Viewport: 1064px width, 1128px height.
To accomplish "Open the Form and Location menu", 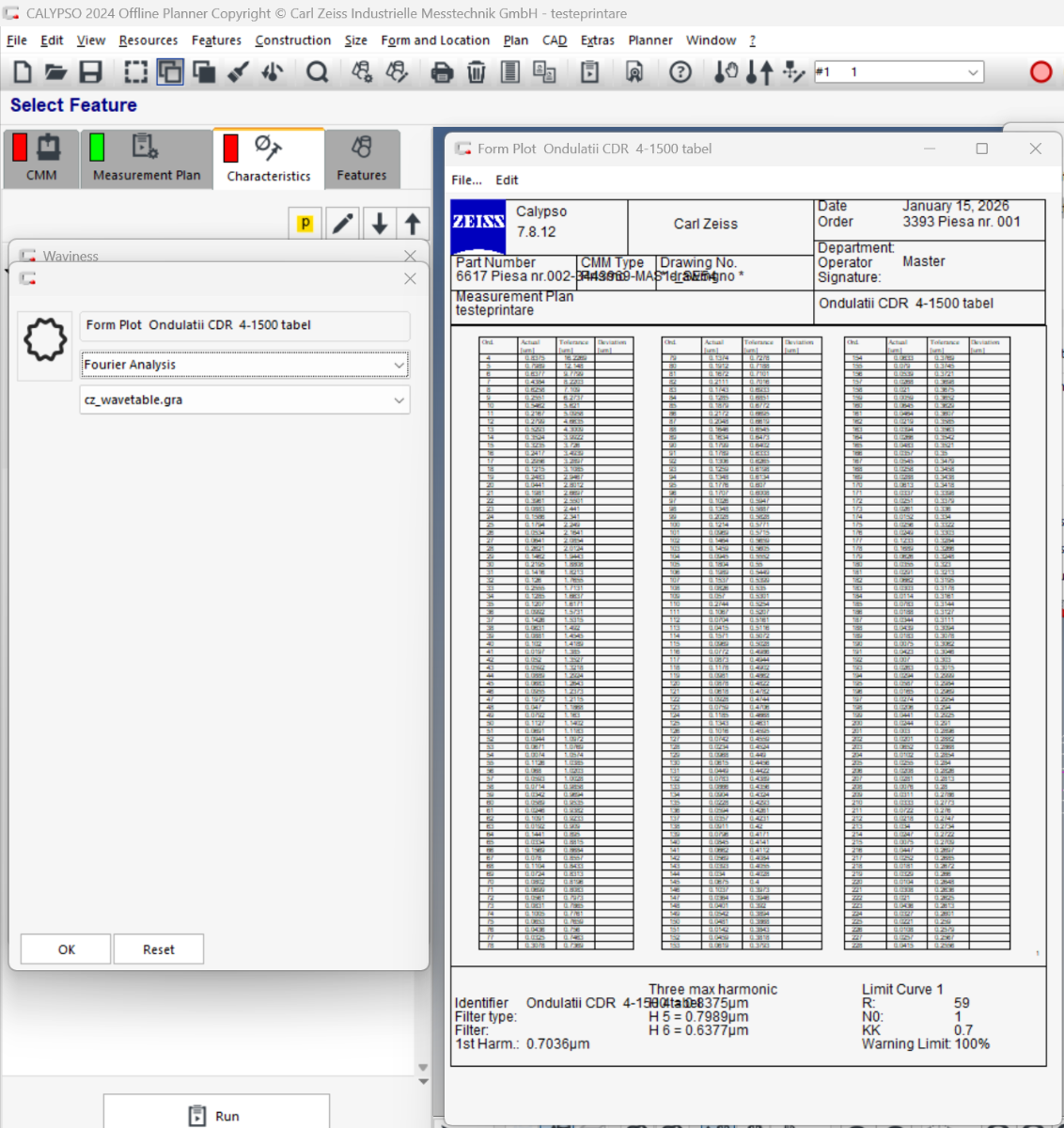I will (x=435, y=40).
